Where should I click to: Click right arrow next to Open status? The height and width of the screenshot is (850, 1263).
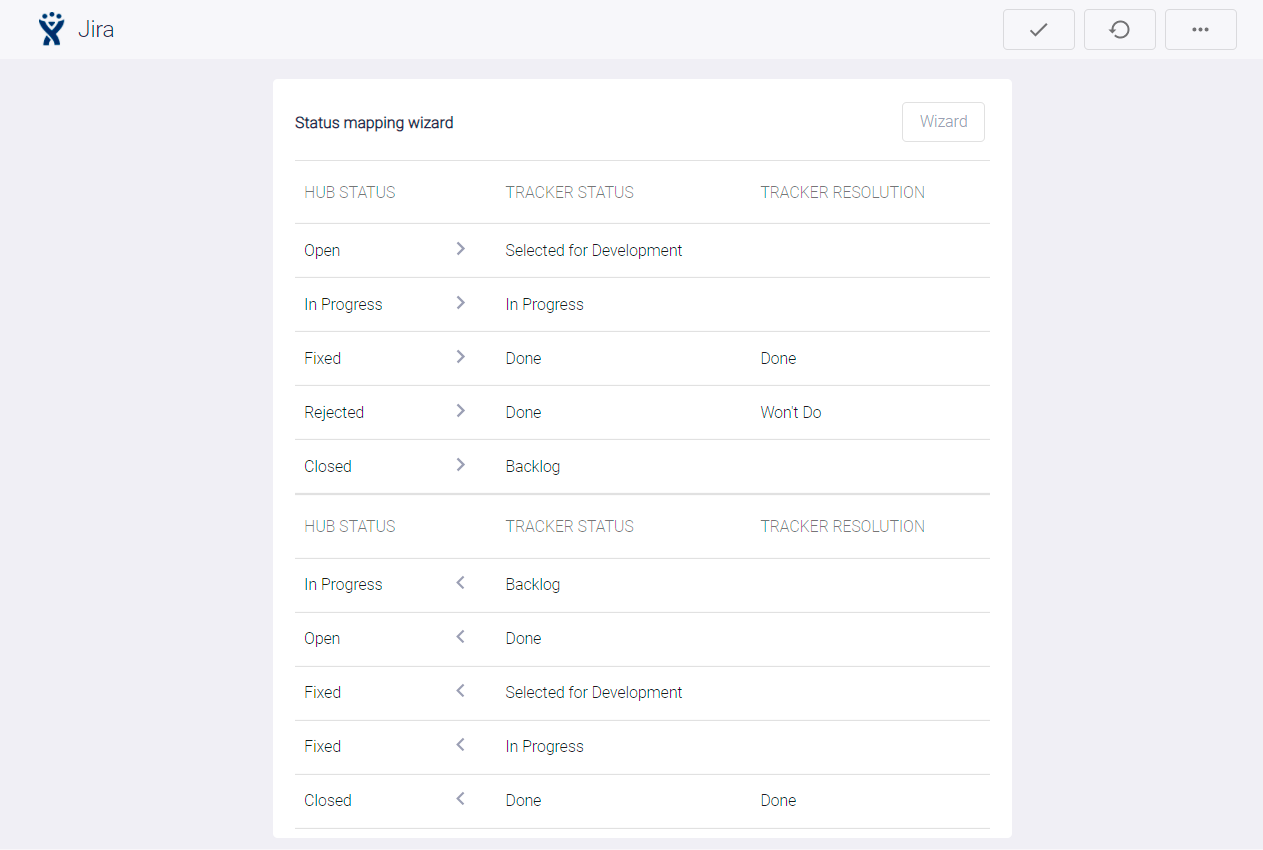pyautogui.click(x=460, y=249)
